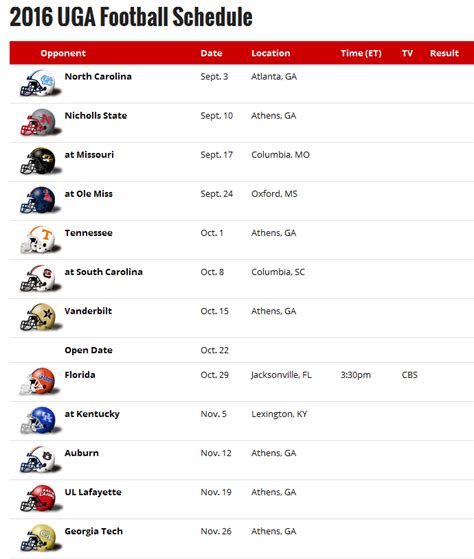
Task: Select the Tennessee orange T helmet
Action: (x=40, y=240)
